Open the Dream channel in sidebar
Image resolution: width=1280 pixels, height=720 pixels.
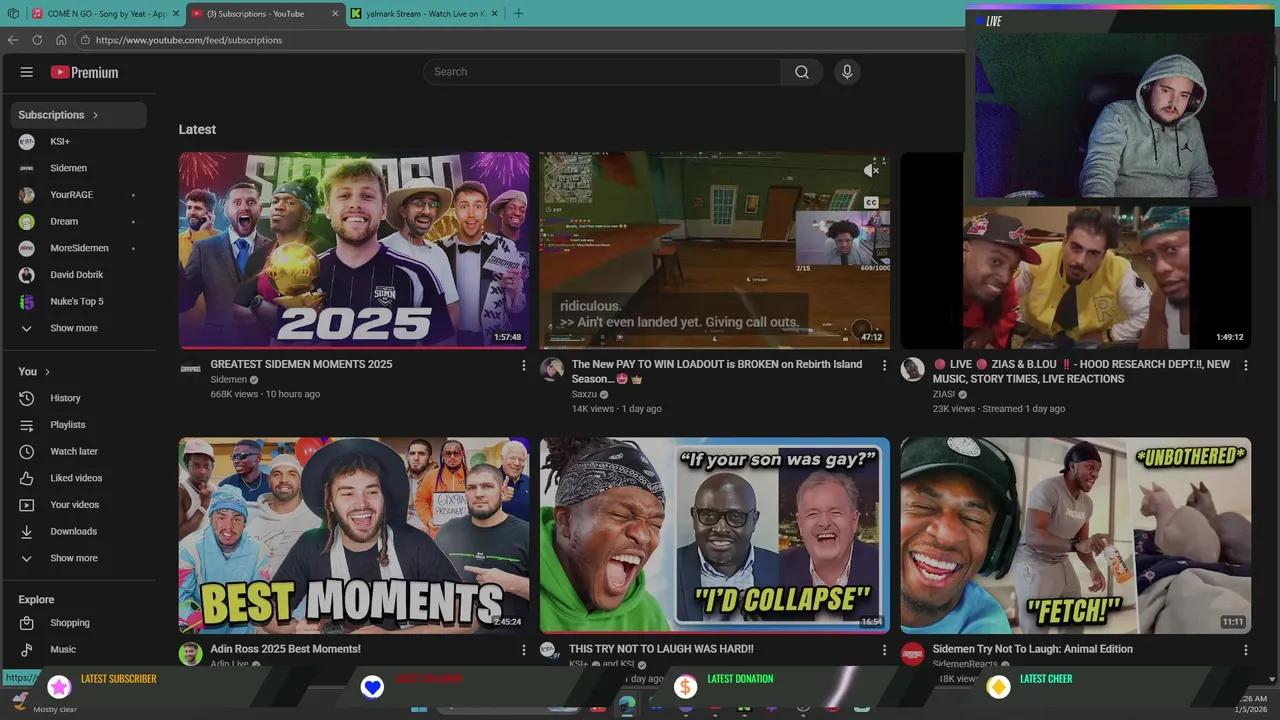(x=79, y=221)
